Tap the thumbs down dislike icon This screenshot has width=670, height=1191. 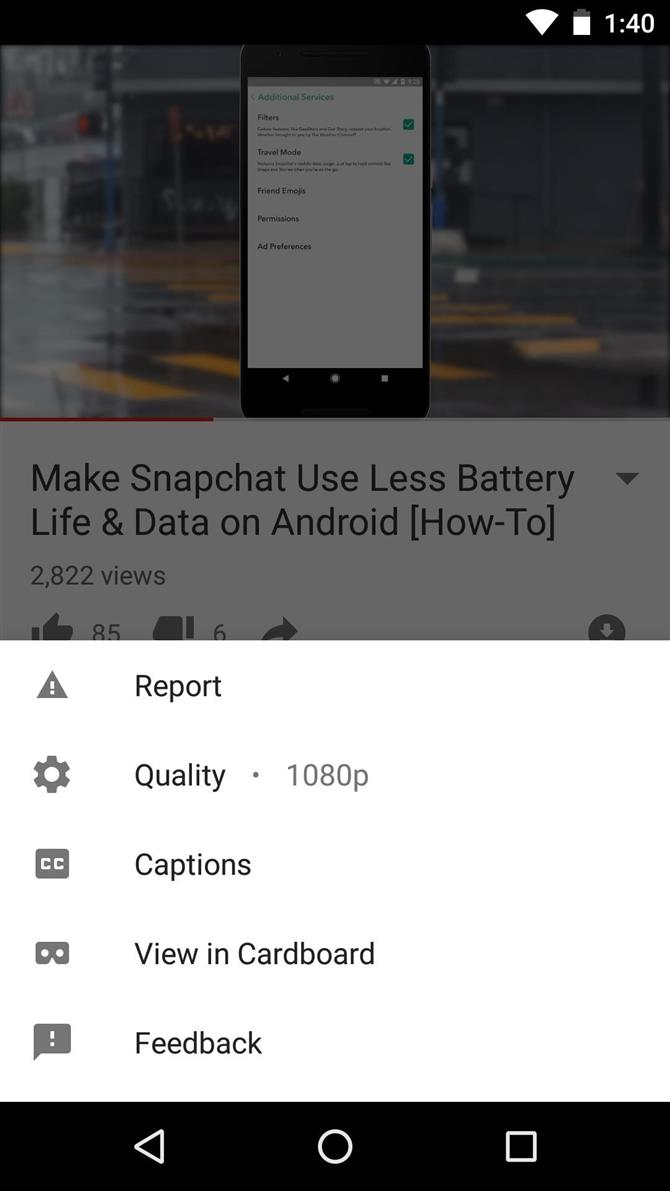173,629
